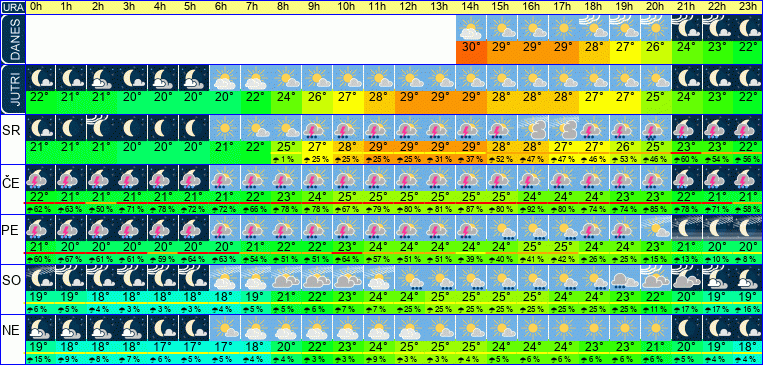
Task: Click the SR 16h overcast fog icon
Action: click(533, 128)
